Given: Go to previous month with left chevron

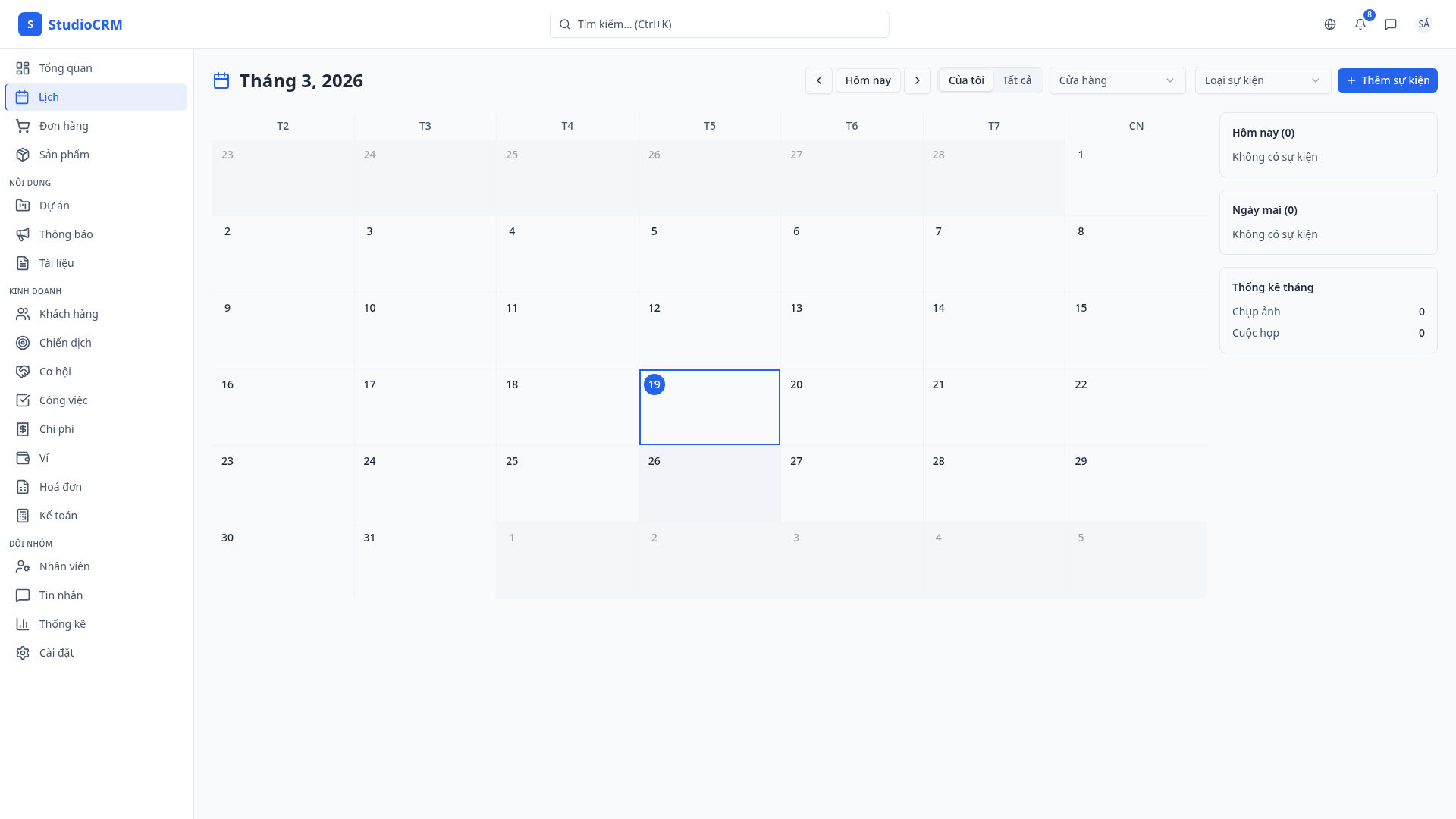Looking at the screenshot, I should [819, 80].
